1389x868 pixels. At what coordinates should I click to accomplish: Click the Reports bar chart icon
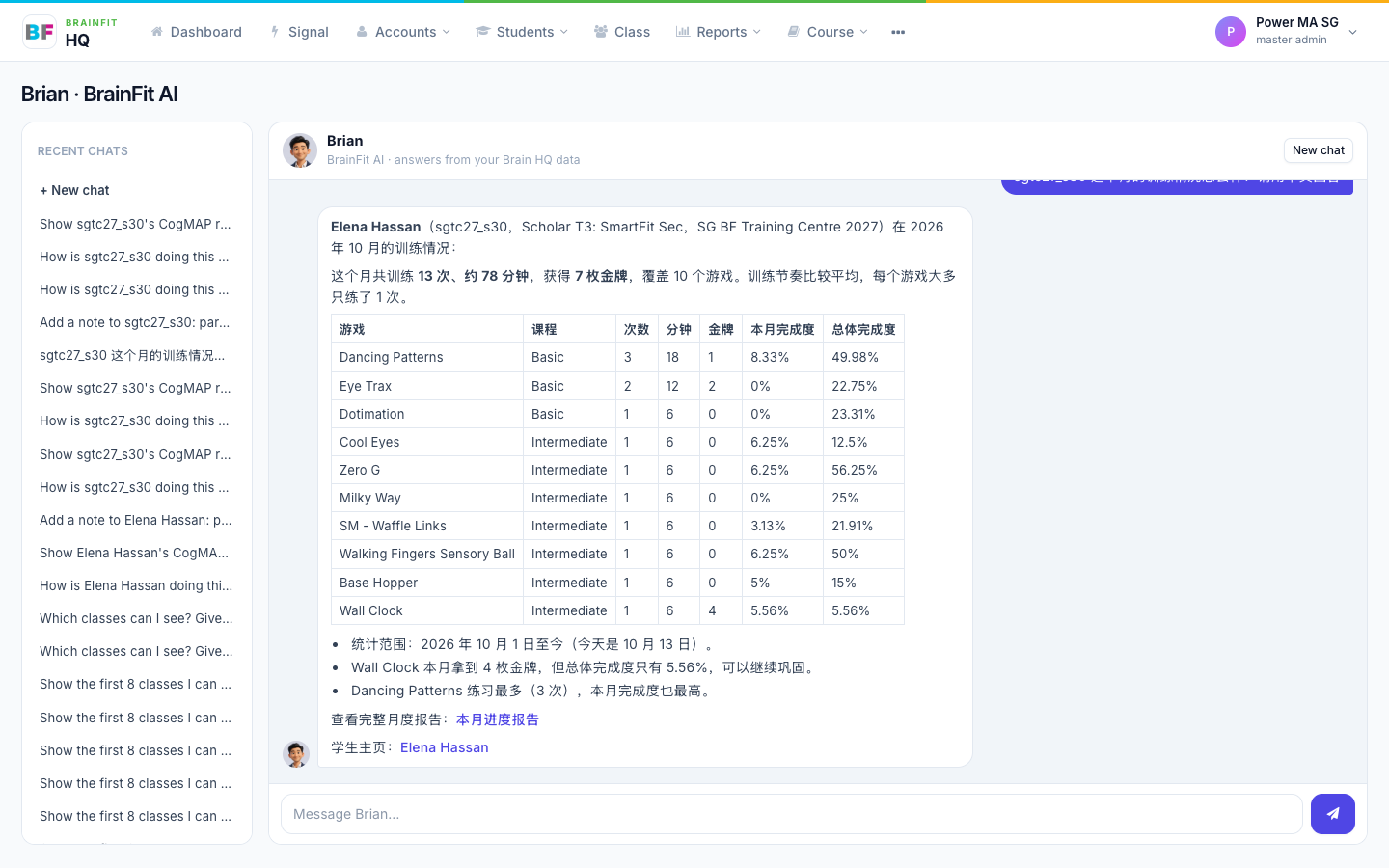[x=683, y=32]
